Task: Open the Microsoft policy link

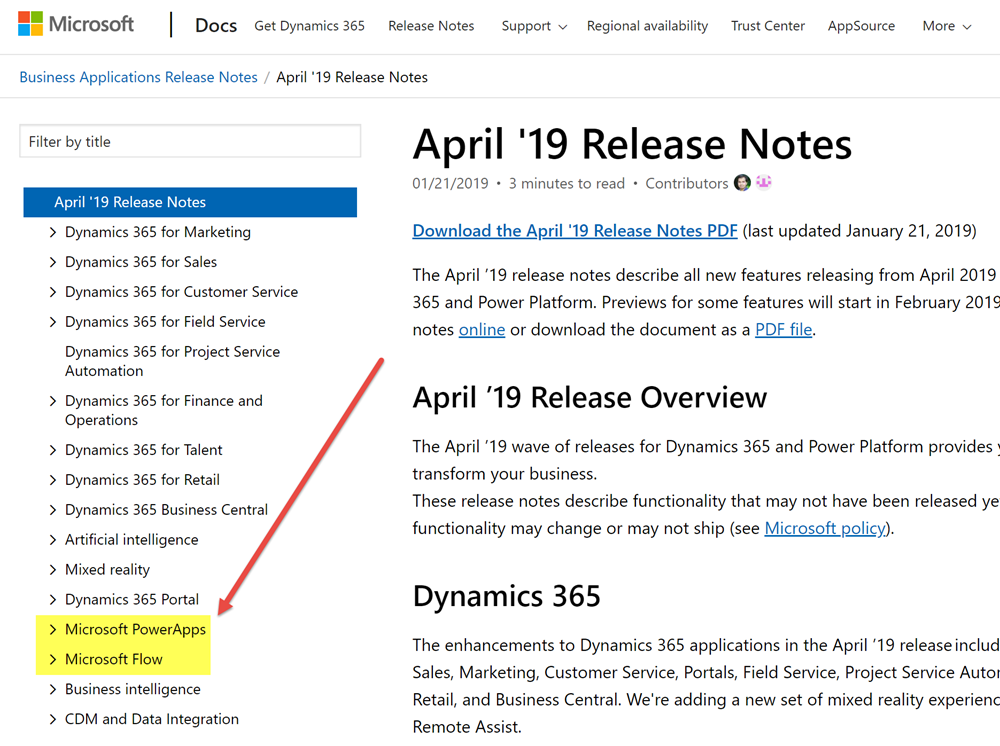Action: click(x=825, y=529)
